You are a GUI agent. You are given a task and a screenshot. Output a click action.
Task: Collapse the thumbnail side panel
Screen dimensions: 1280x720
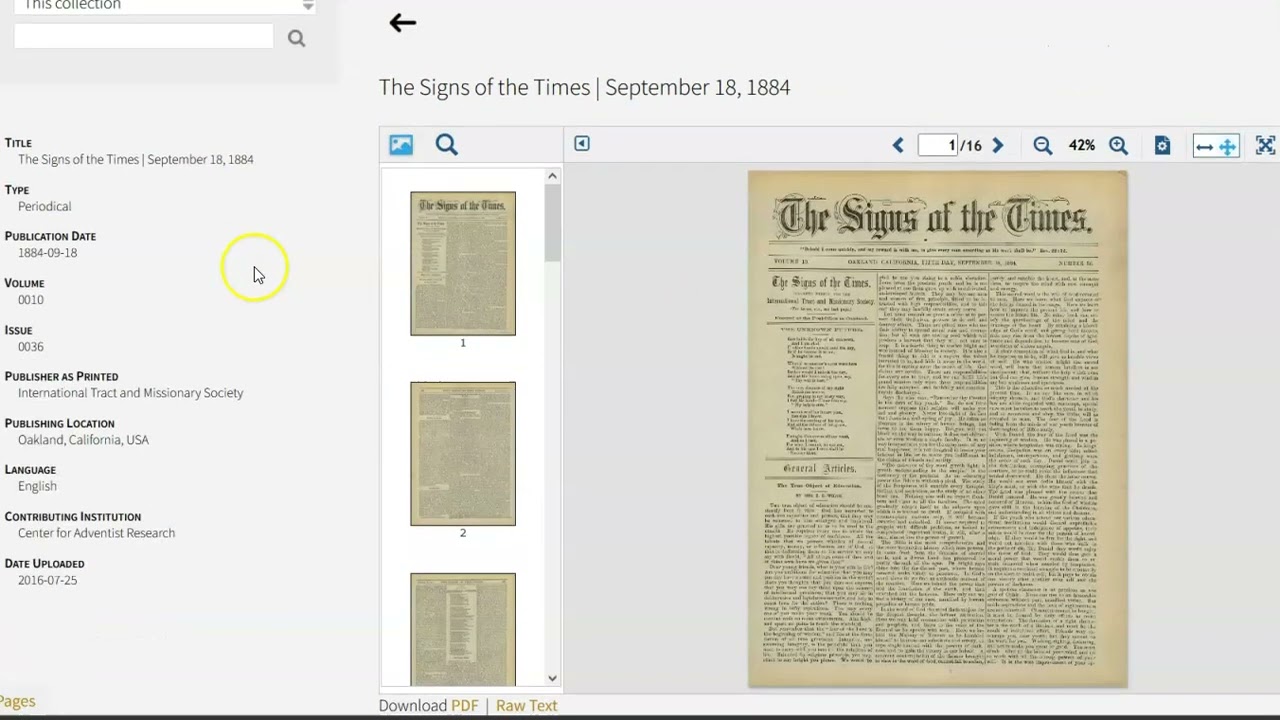(582, 144)
